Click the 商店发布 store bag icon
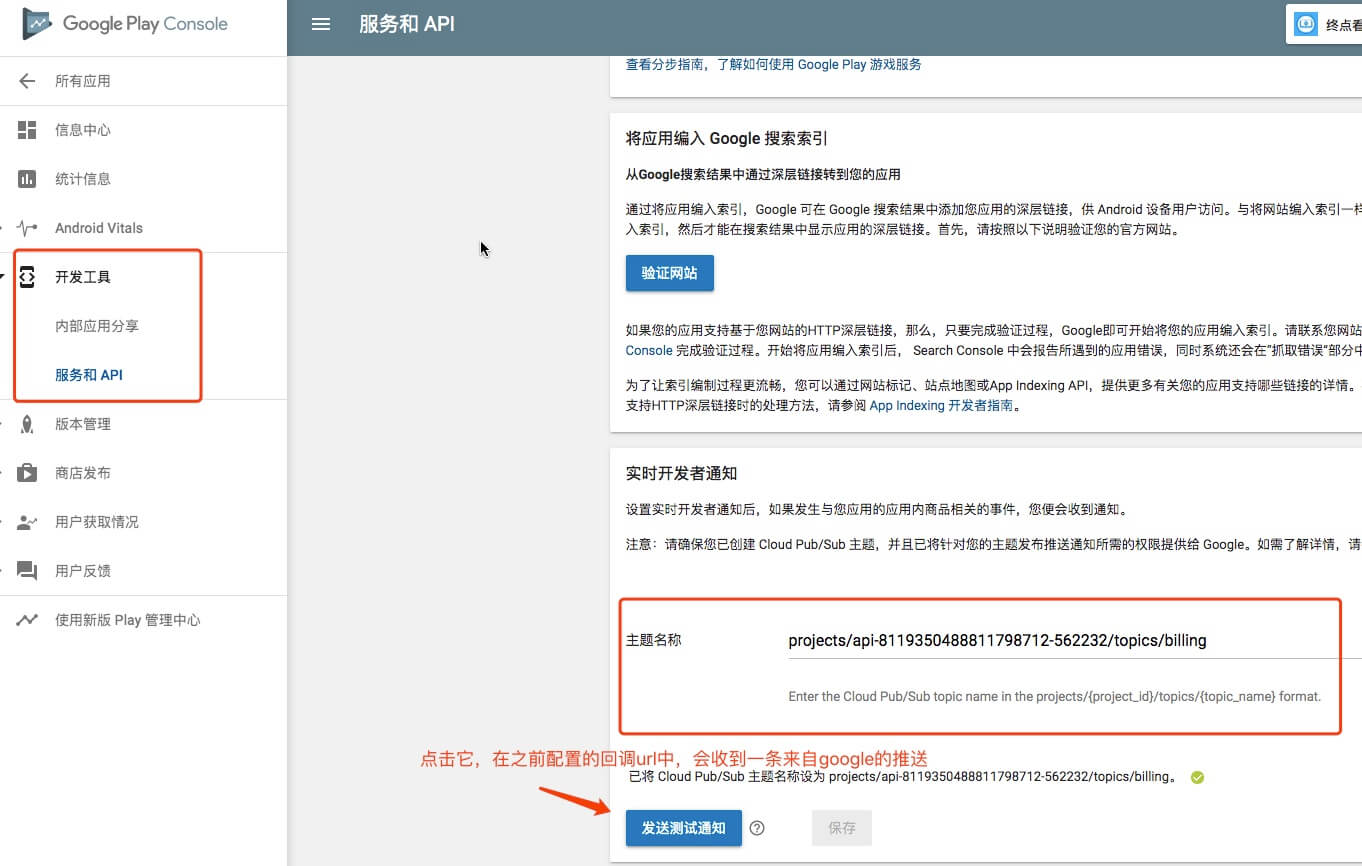 tap(27, 473)
